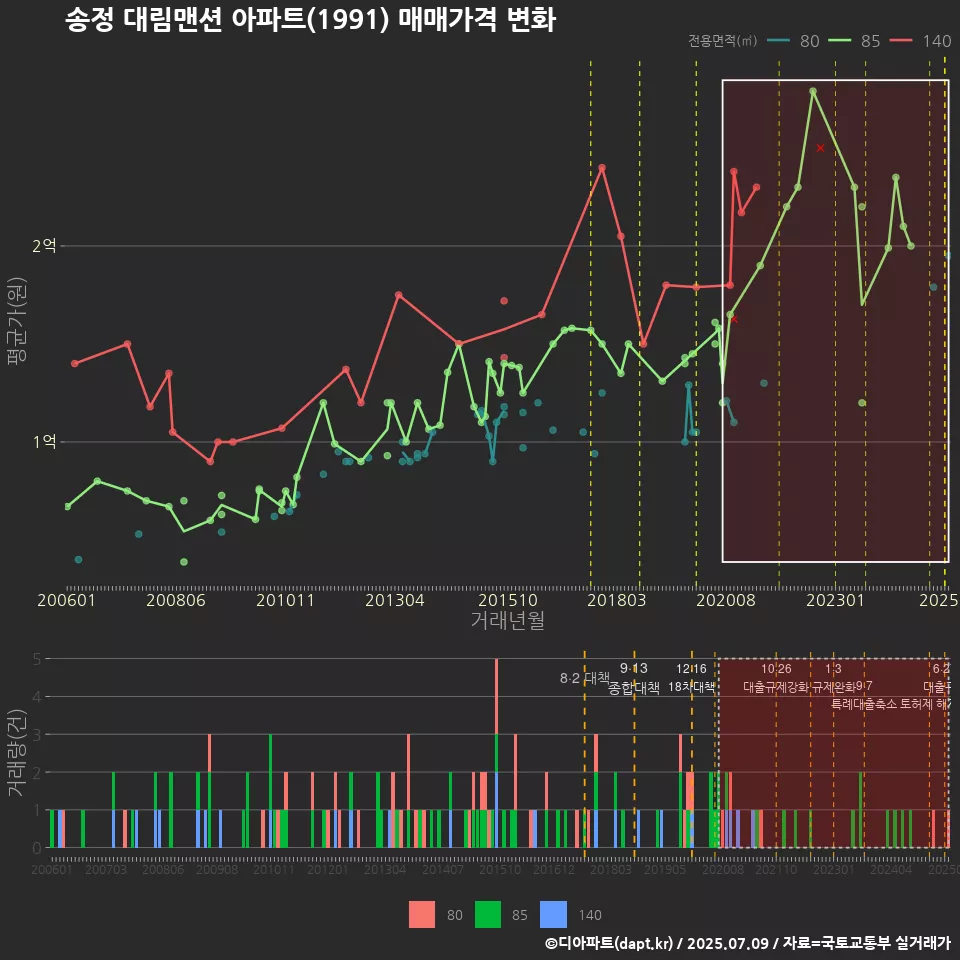Viewport: 960px width, 960px height.
Task: Click the 2억 label on price axis
Action: (44, 246)
